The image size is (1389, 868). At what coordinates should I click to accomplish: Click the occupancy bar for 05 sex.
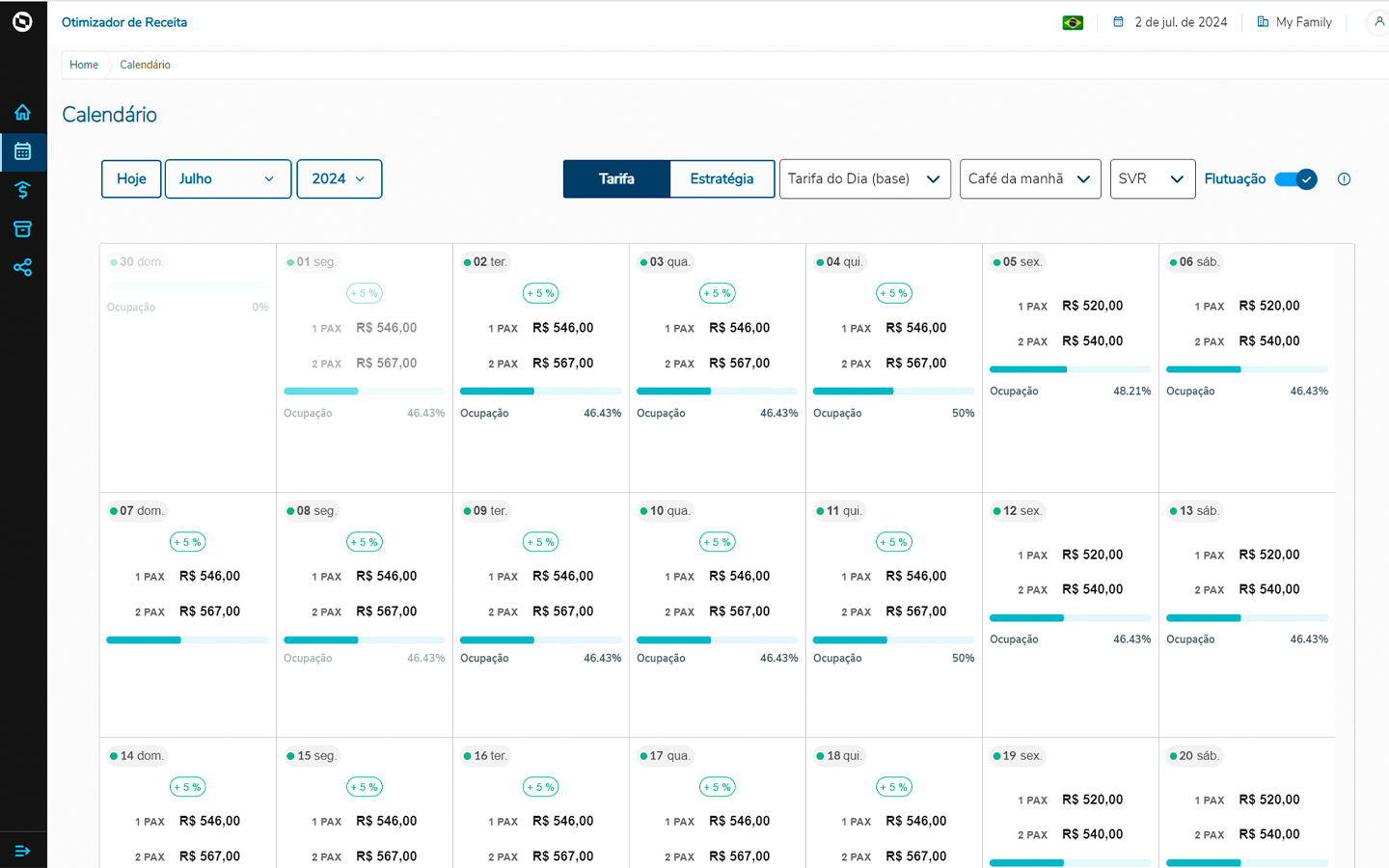(1071, 369)
